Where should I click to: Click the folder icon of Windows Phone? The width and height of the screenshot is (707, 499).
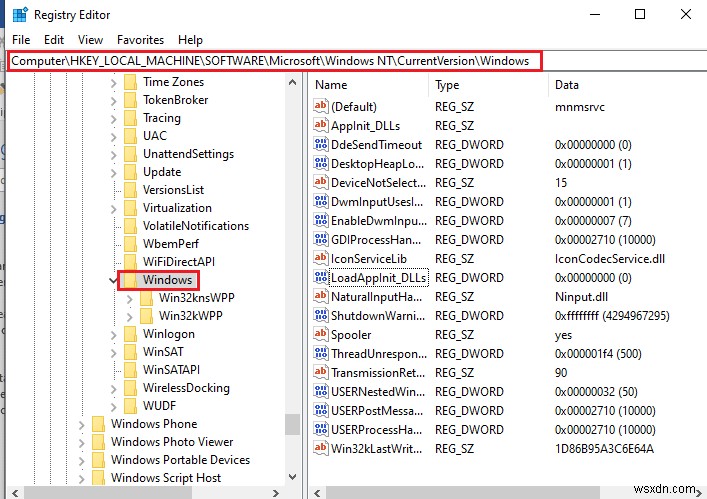(x=98, y=424)
